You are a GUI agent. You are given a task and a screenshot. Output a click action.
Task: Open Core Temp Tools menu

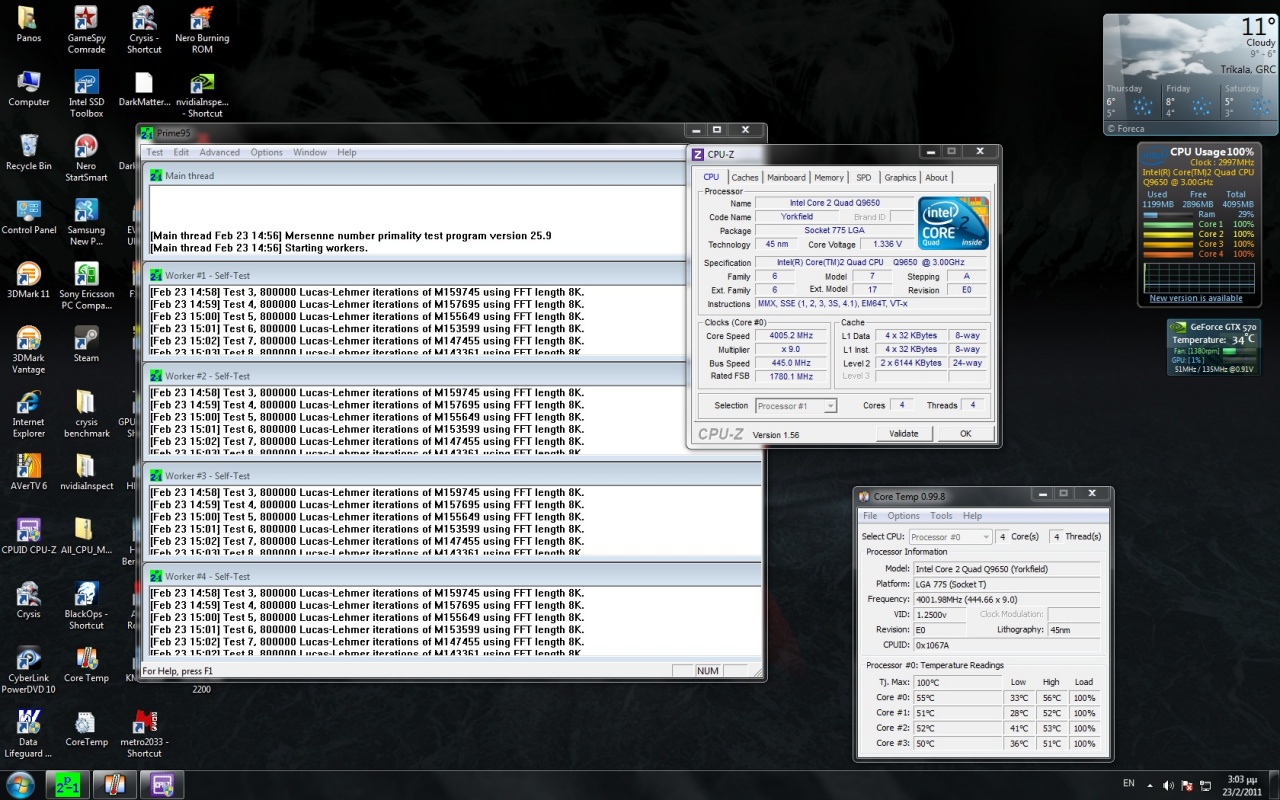pyautogui.click(x=941, y=516)
